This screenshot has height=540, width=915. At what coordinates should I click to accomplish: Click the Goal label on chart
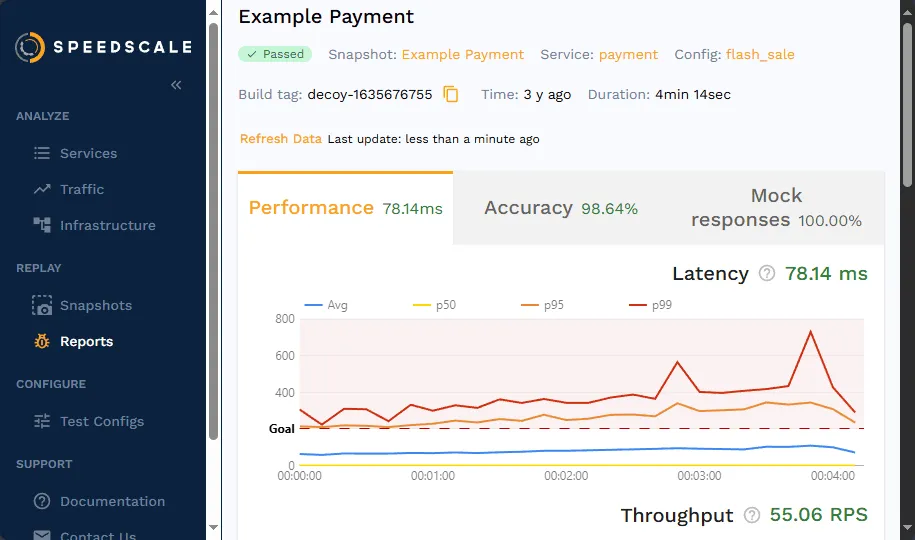281,428
